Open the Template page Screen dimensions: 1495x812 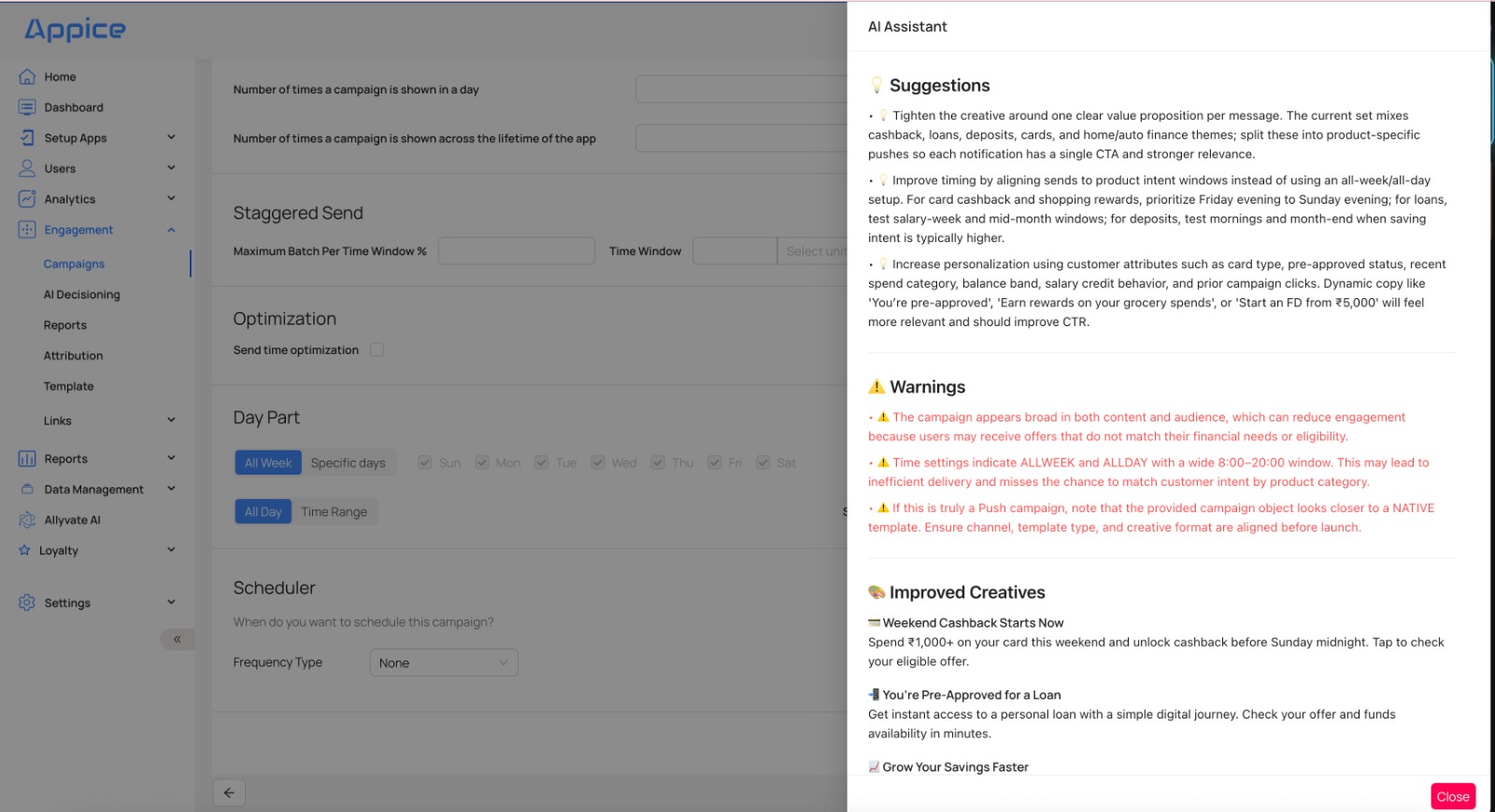pos(68,387)
